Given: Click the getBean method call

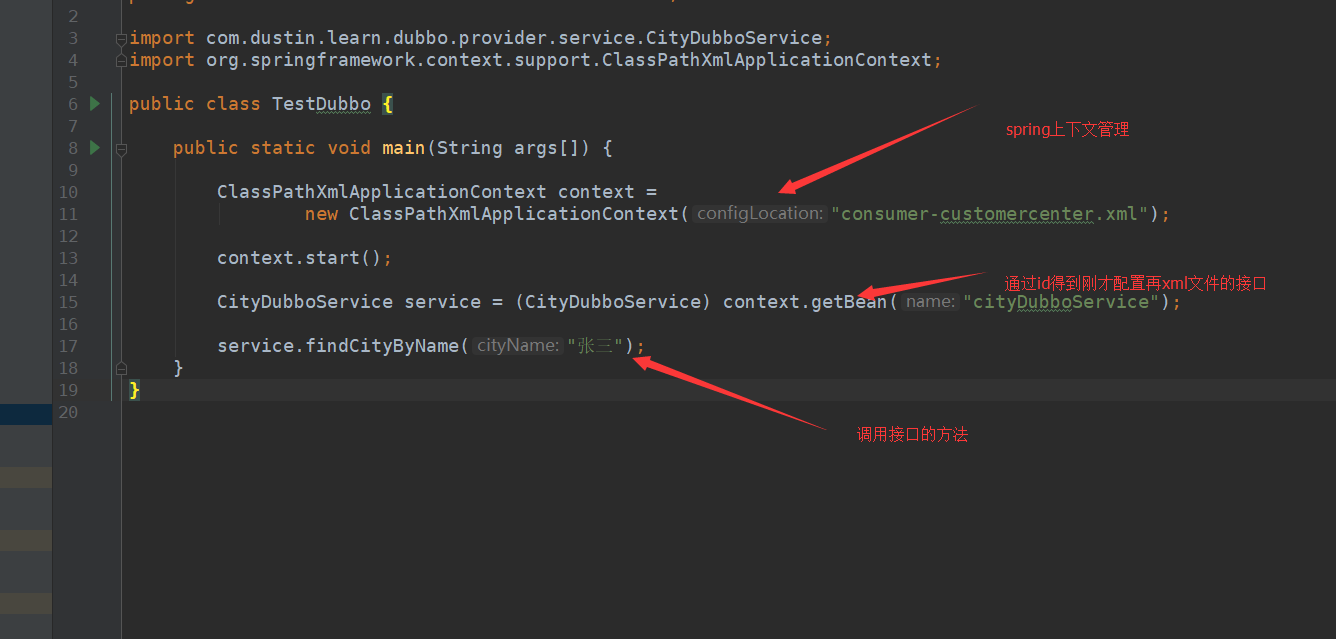Looking at the screenshot, I should (x=848, y=302).
